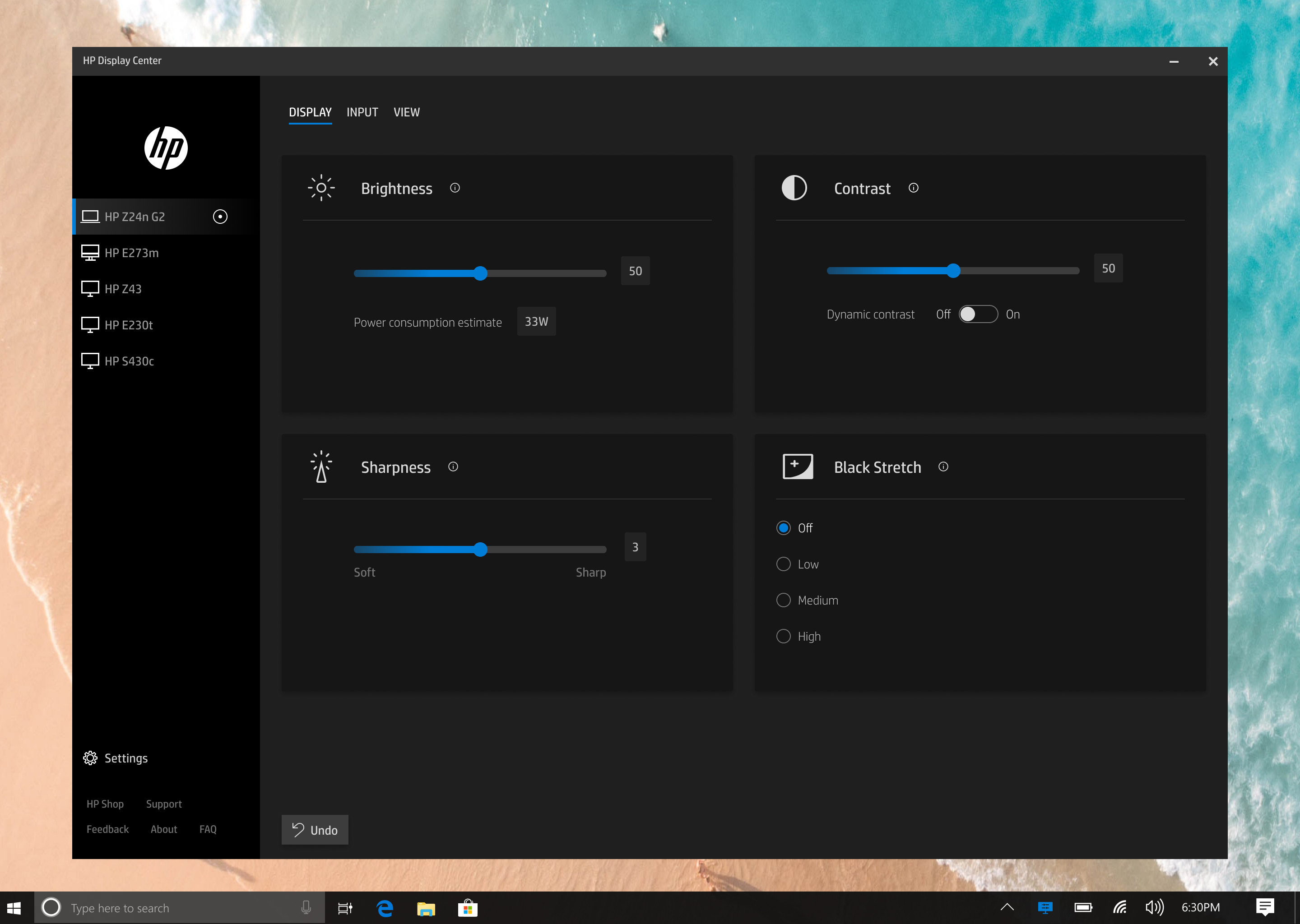1300x924 pixels.
Task: Minimize the HP Display Center window
Action: (x=1174, y=61)
